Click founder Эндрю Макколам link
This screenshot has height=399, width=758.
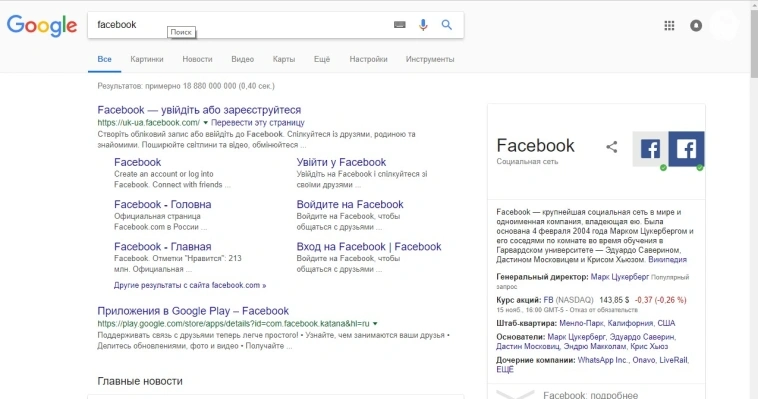(x=595, y=346)
